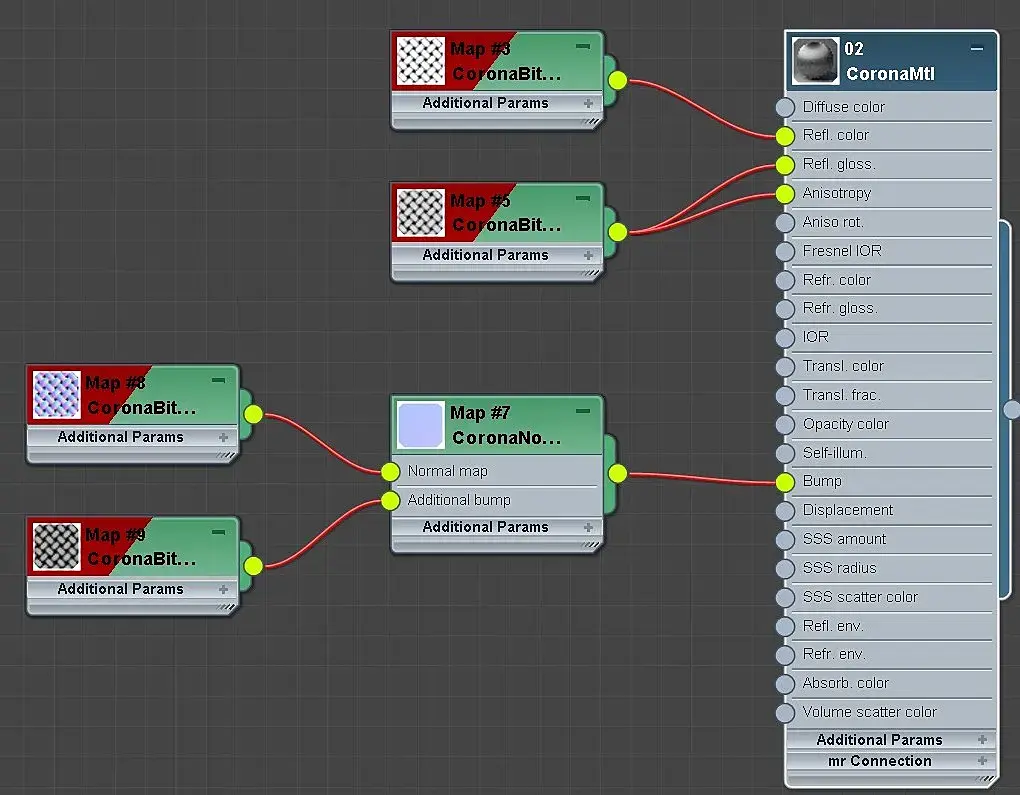This screenshot has height=795, width=1020.
Task: Click the Map #9 output socket
Action: 253,566
